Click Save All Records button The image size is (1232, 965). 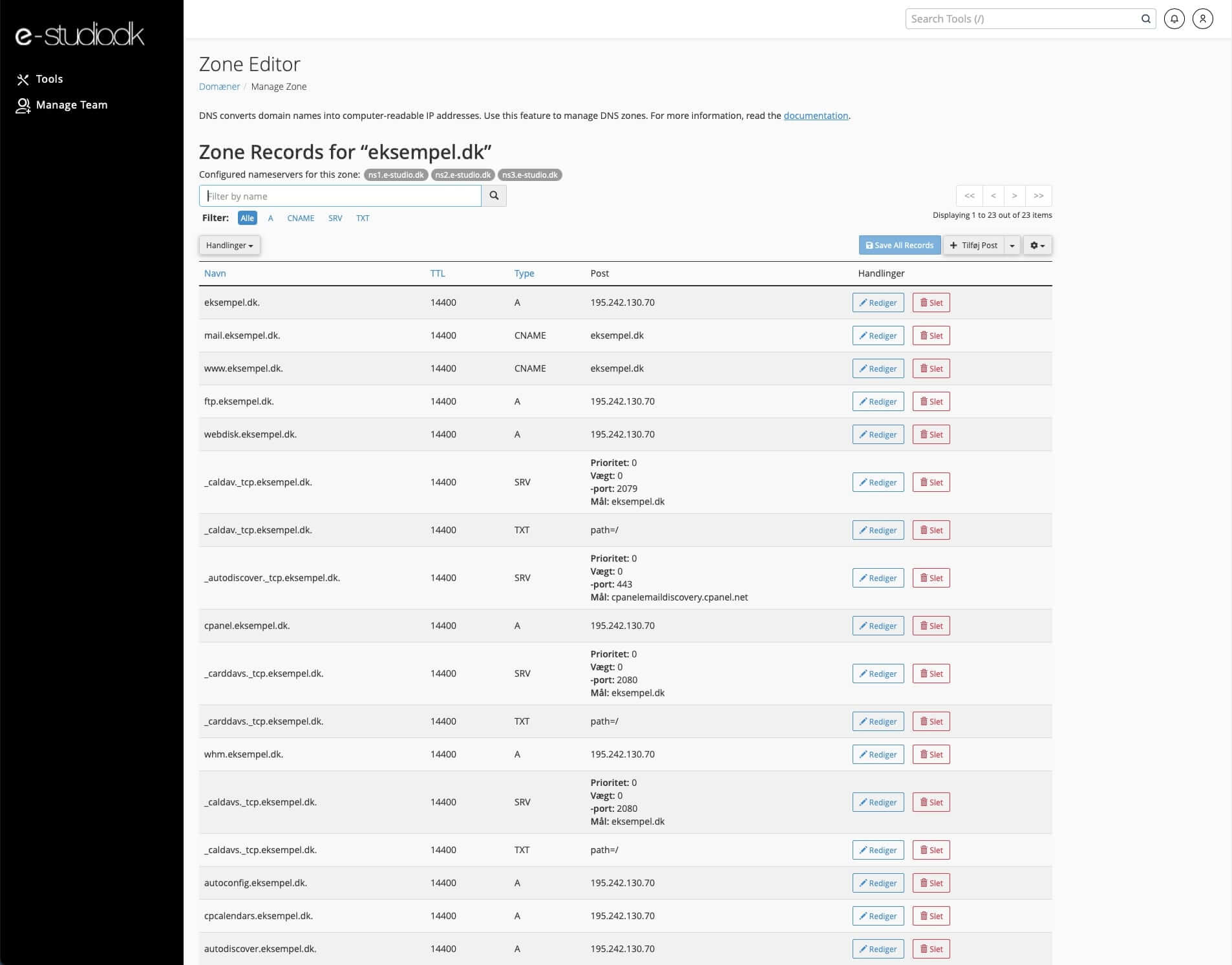point(899,245)
